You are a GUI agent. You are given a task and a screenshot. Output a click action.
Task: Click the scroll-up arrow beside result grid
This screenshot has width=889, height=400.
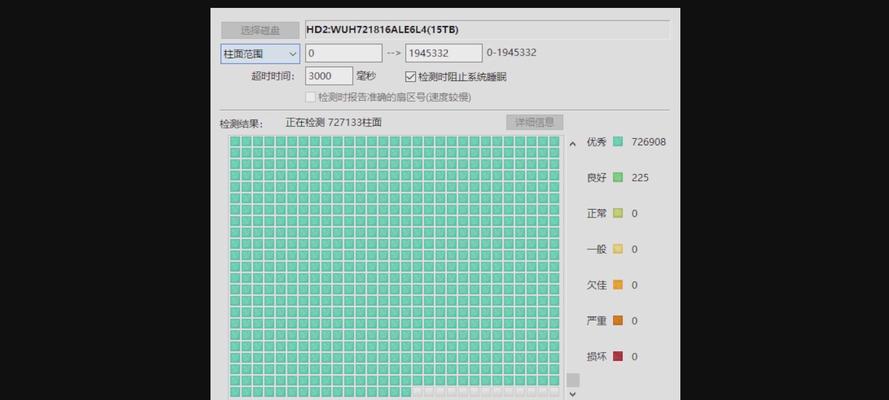573,144
